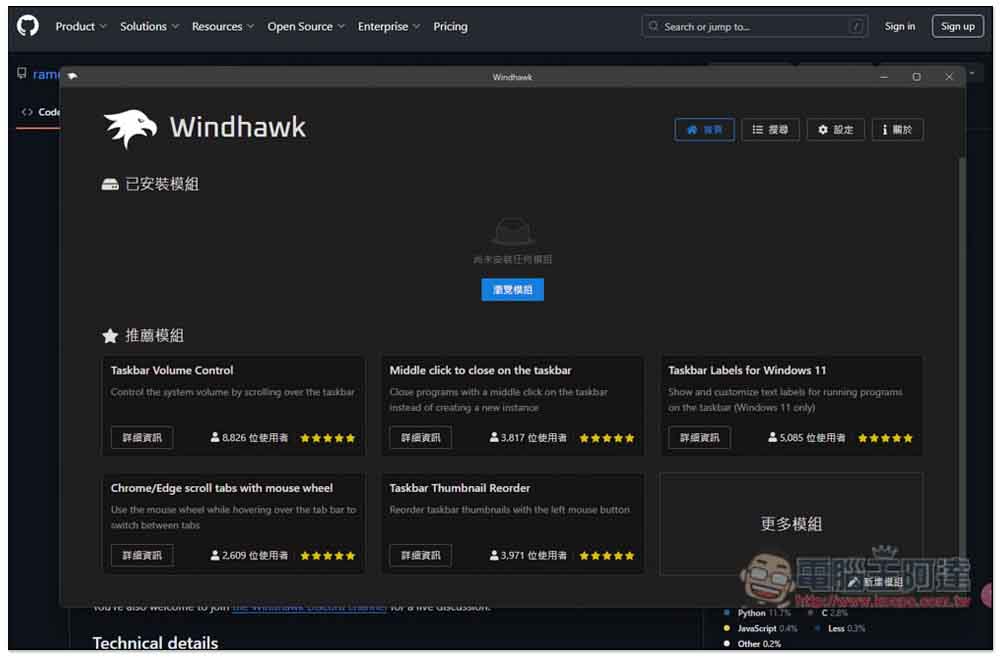Click the installed mods drive icon

click(110, 184)
